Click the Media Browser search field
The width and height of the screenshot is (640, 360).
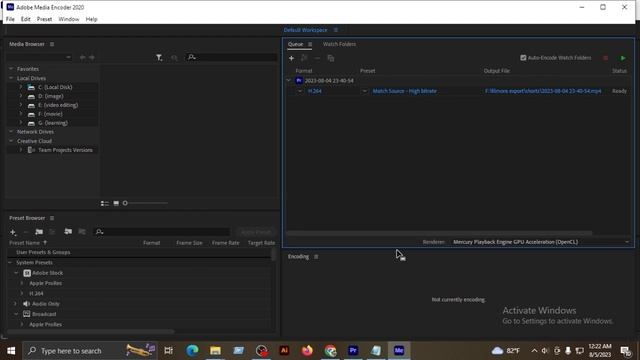pos(231,58)
